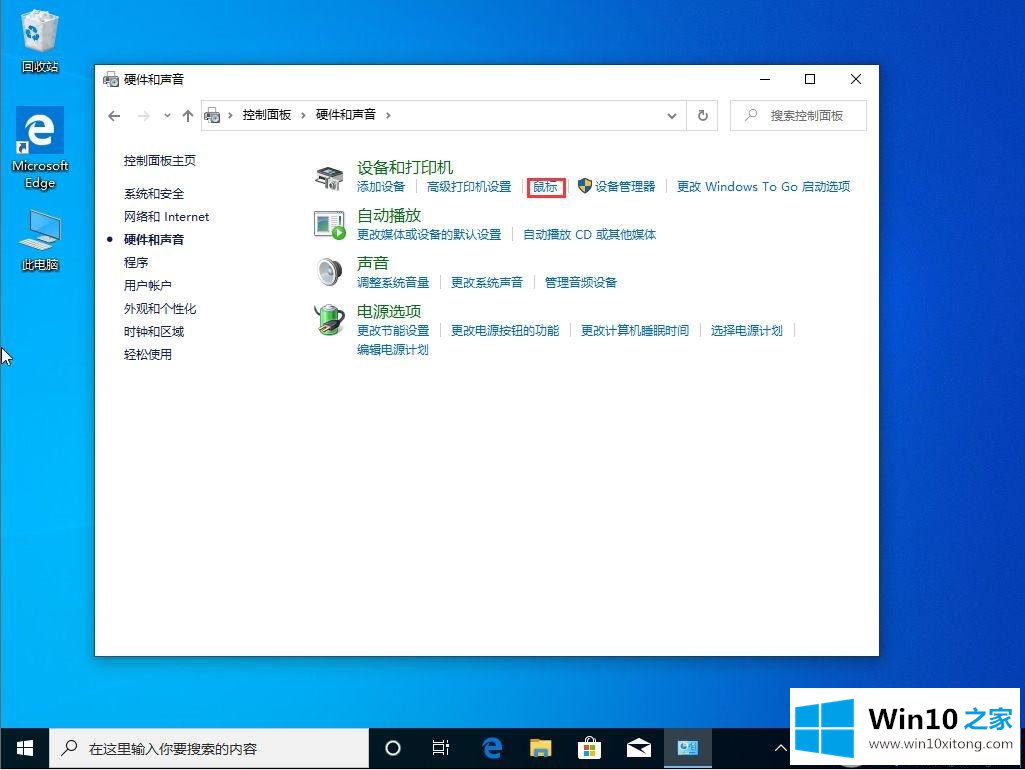This screenshot has width=1025, height=770.
Task: Open 管理音频设备
Action: pos(580,282)
